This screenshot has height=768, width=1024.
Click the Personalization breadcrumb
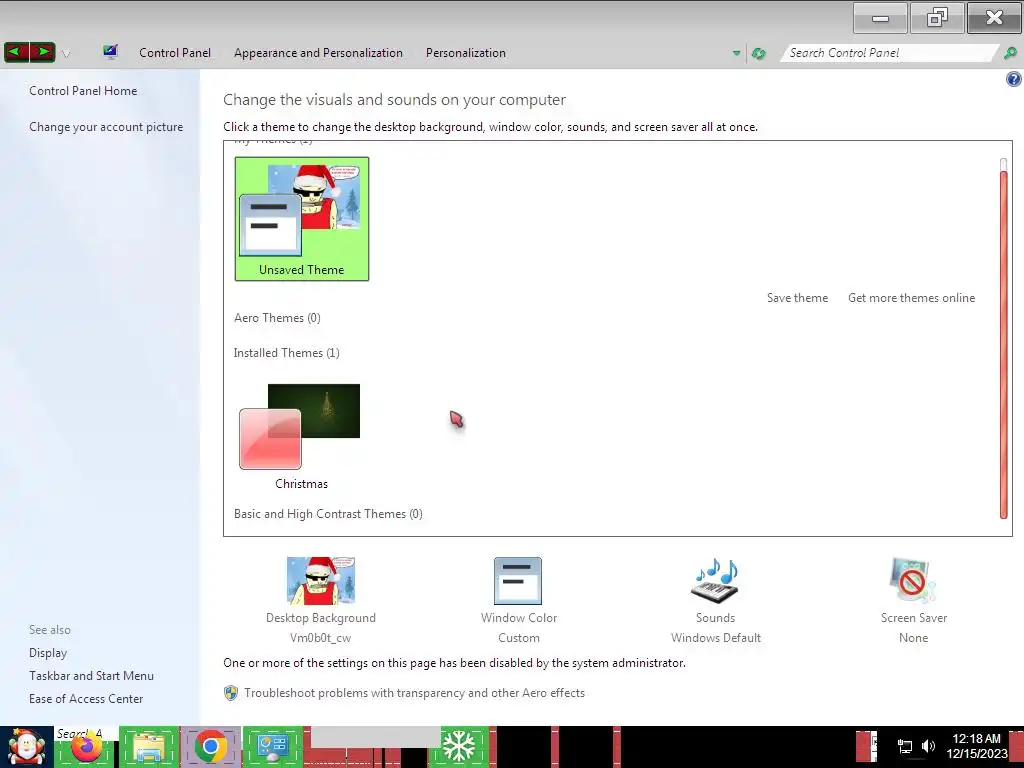[466, 53]
